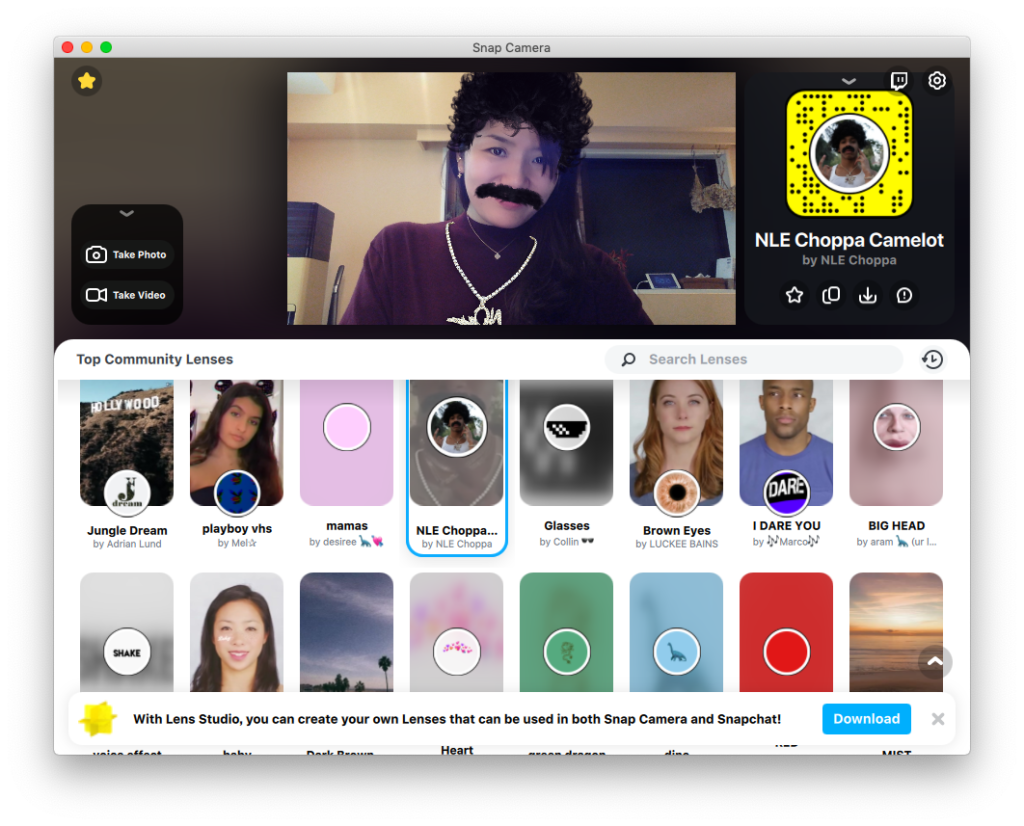This screenshot has width=1024, height=826.
Task: Report the lens with exclamation icon
Action: [x=904, y=295]
